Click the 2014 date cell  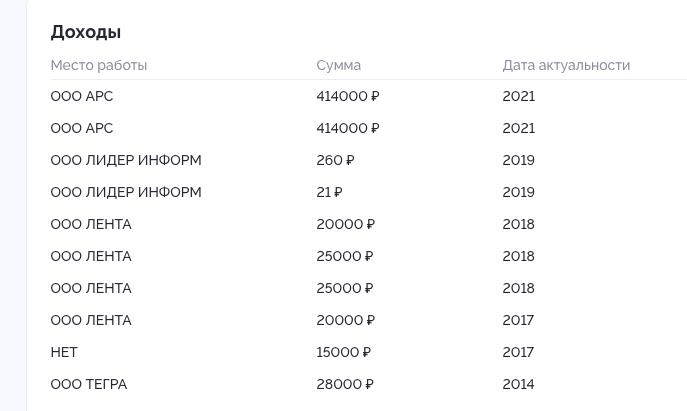[x=518, y=384]
